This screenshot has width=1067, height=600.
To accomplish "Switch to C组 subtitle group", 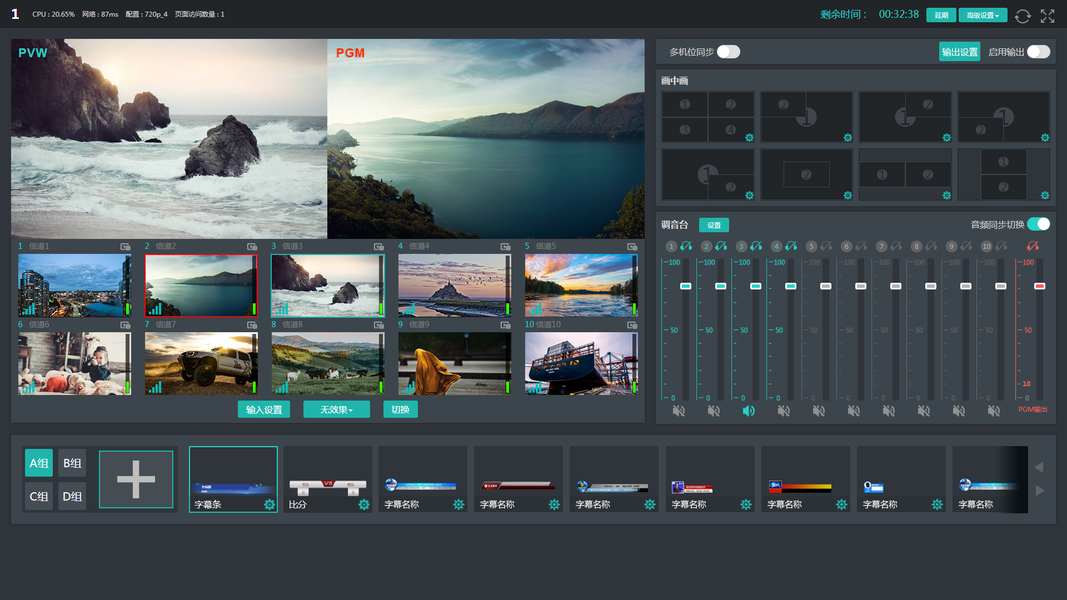I will 39,497.
